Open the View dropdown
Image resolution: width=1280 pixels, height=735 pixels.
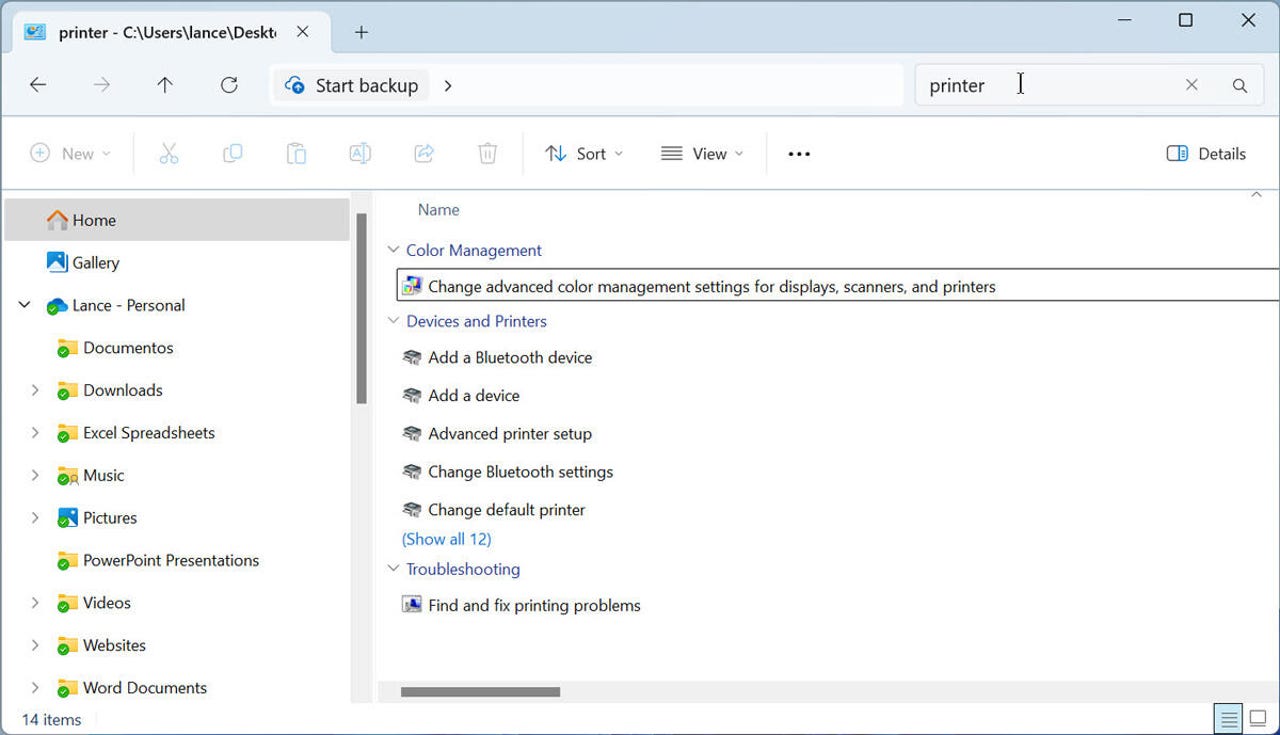pos(703,153)
